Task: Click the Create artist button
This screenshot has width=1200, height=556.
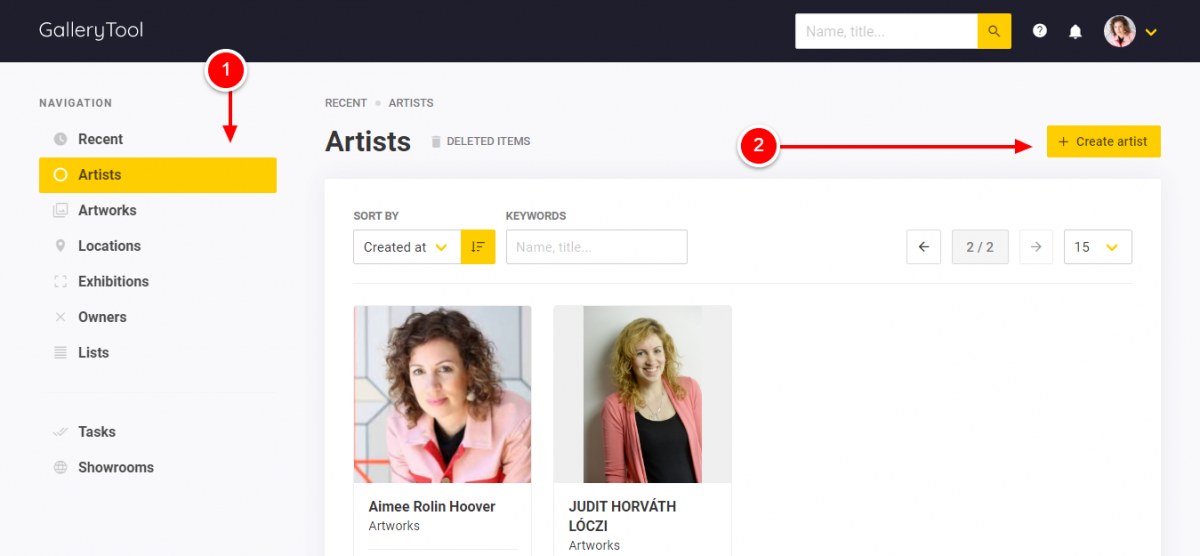Action: pos(1104,141)
